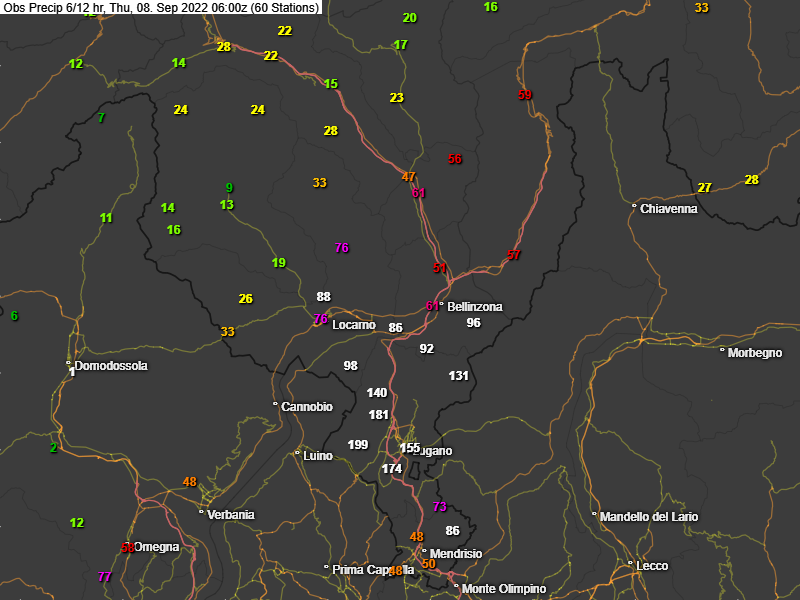Viewport: 800px width, 600px height.
Task: Select the Morbegno town marker
Action: pos(723,350)
